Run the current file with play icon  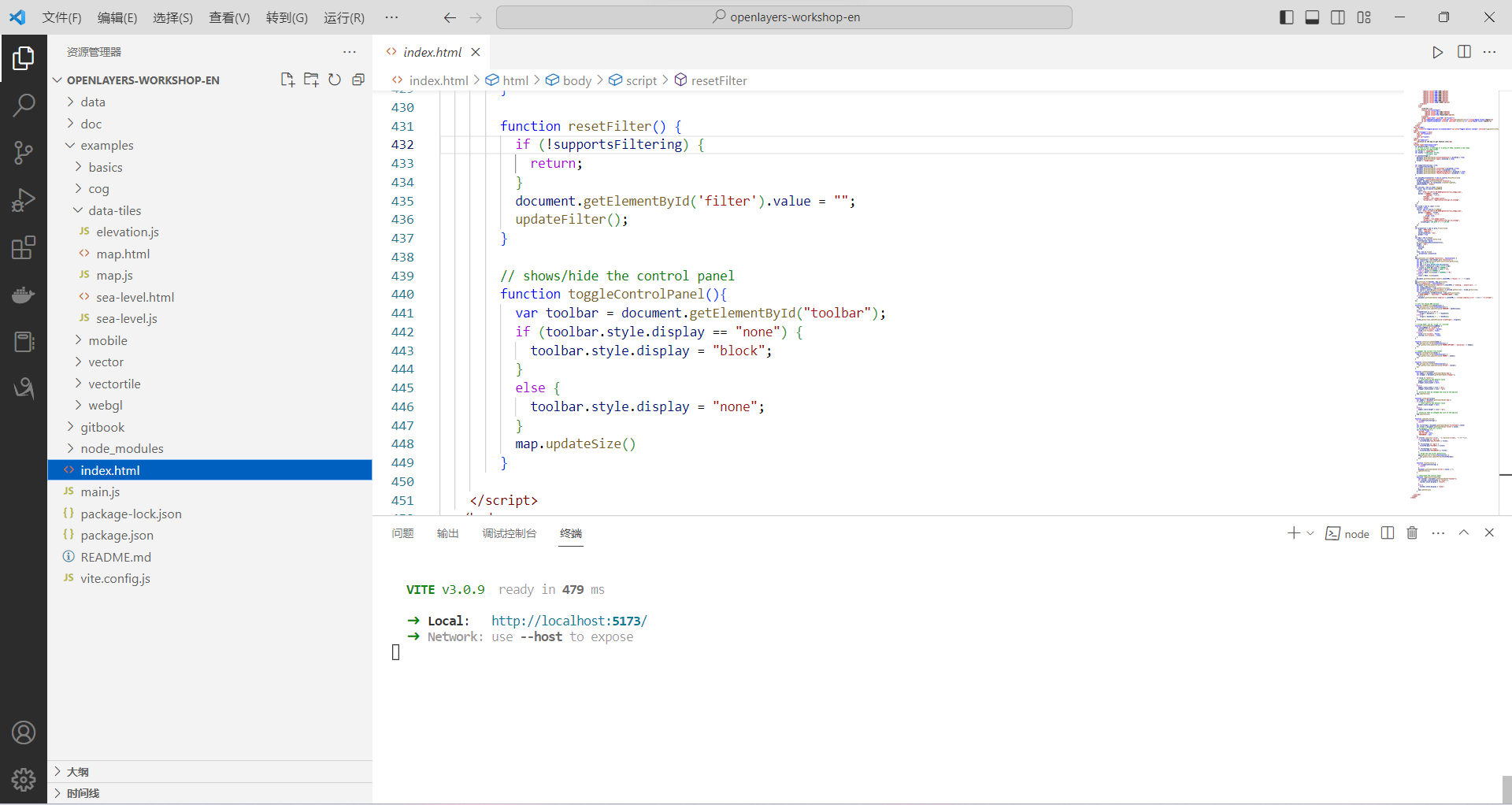pyautogui.click(x=1437, y=52)
